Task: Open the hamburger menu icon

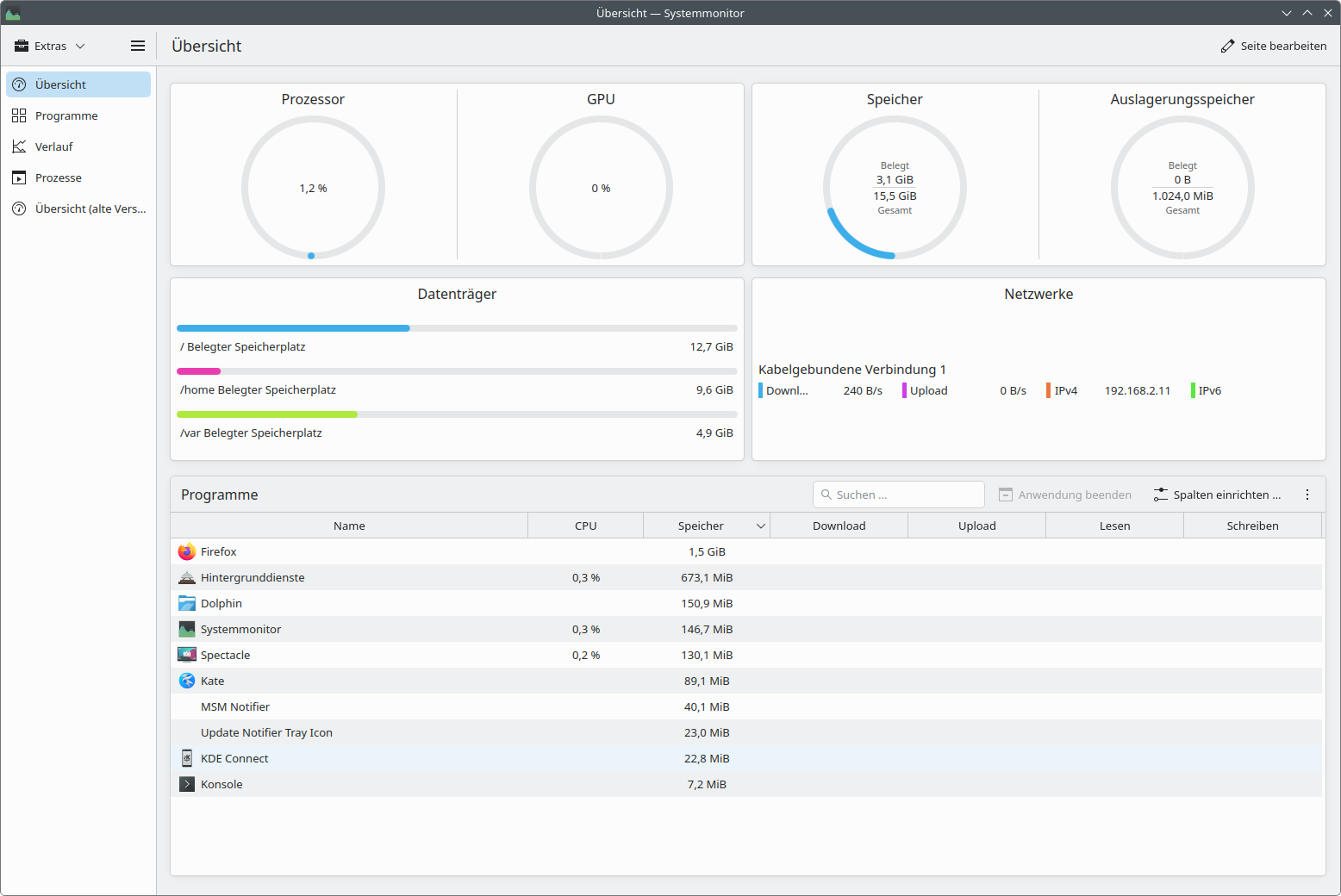Action: (x=138, y=46)
